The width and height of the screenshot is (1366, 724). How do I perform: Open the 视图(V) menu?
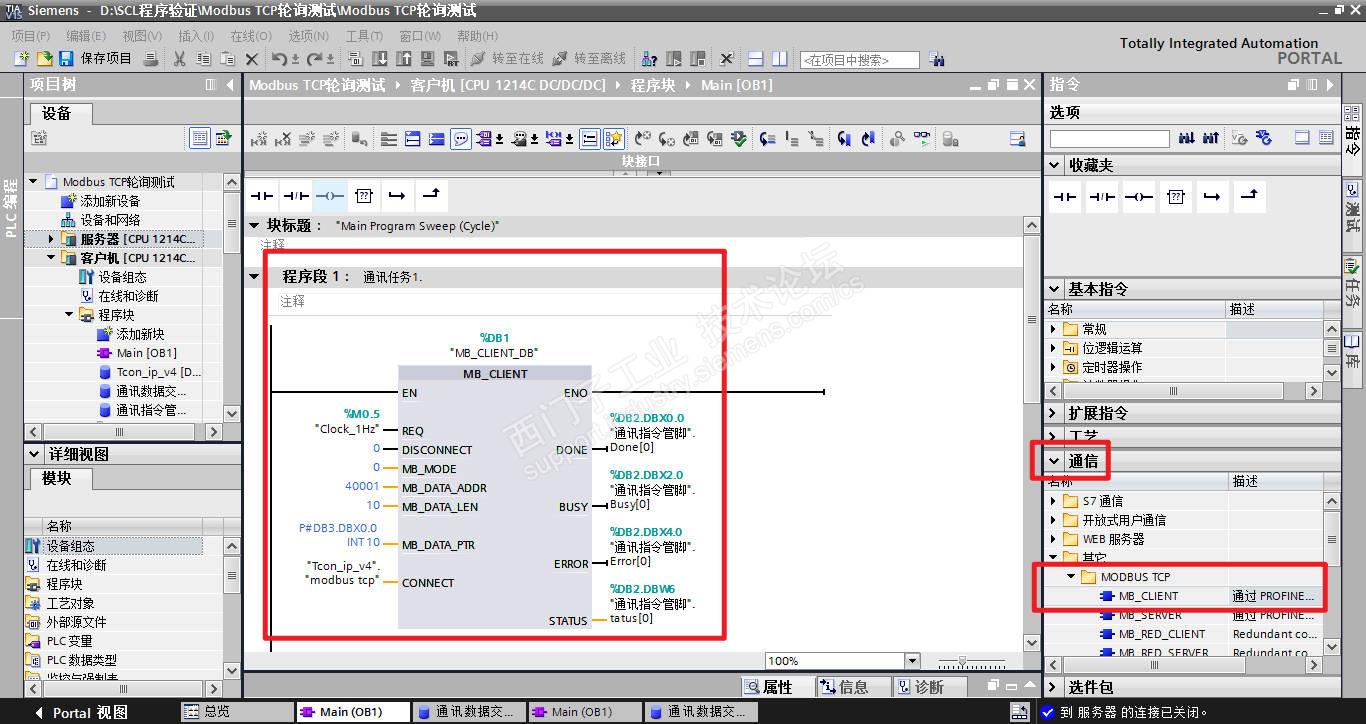[x=142, y=35]
